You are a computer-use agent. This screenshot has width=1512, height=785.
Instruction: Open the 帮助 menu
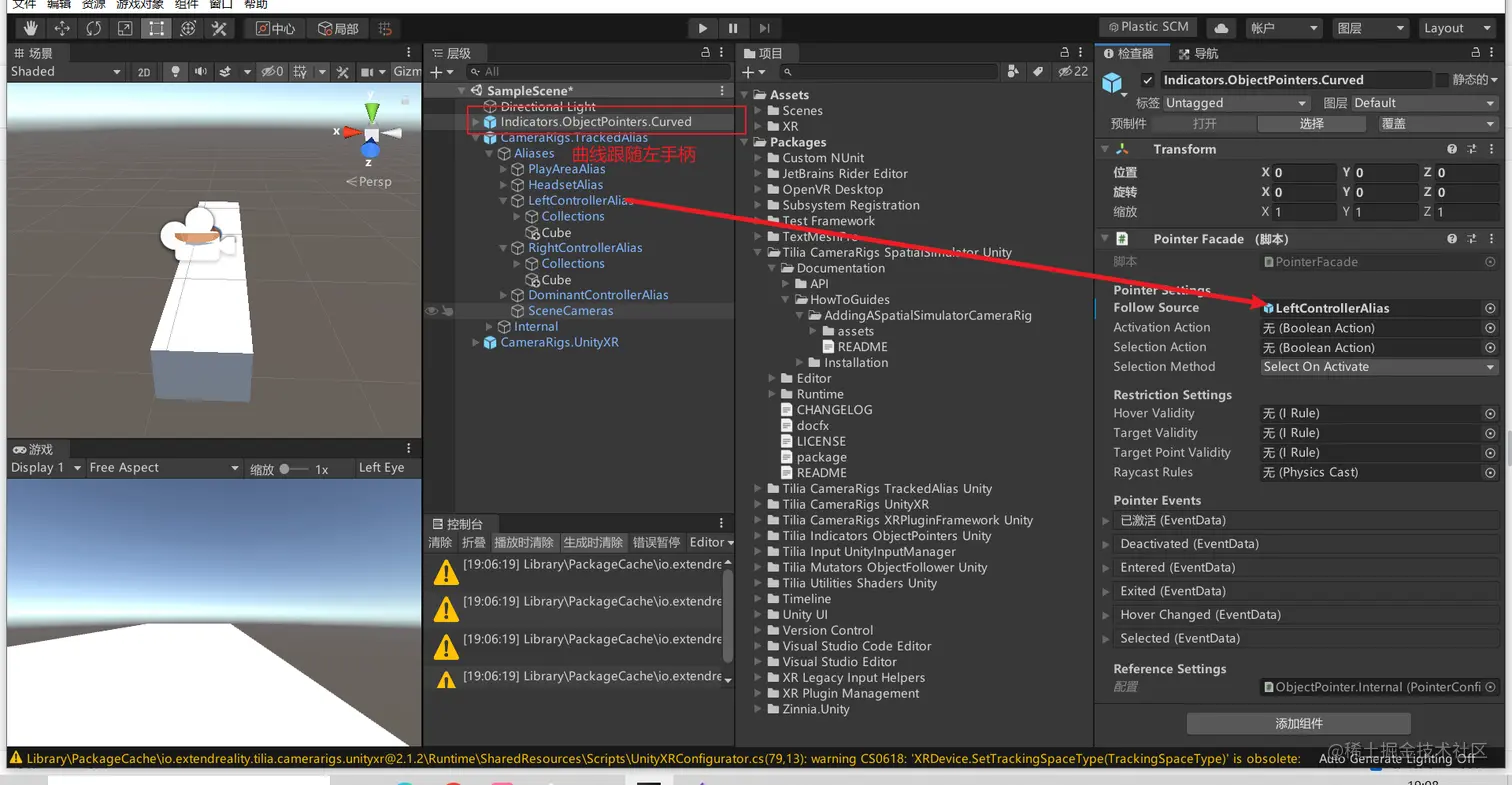(255, 5)
